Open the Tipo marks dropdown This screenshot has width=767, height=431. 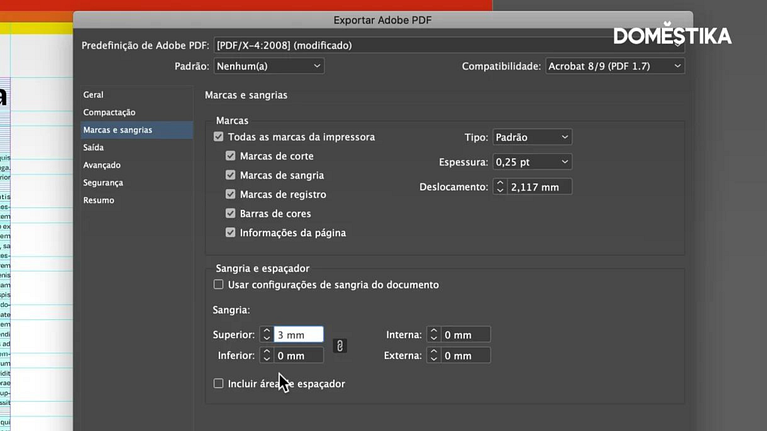tap(531, 137)
